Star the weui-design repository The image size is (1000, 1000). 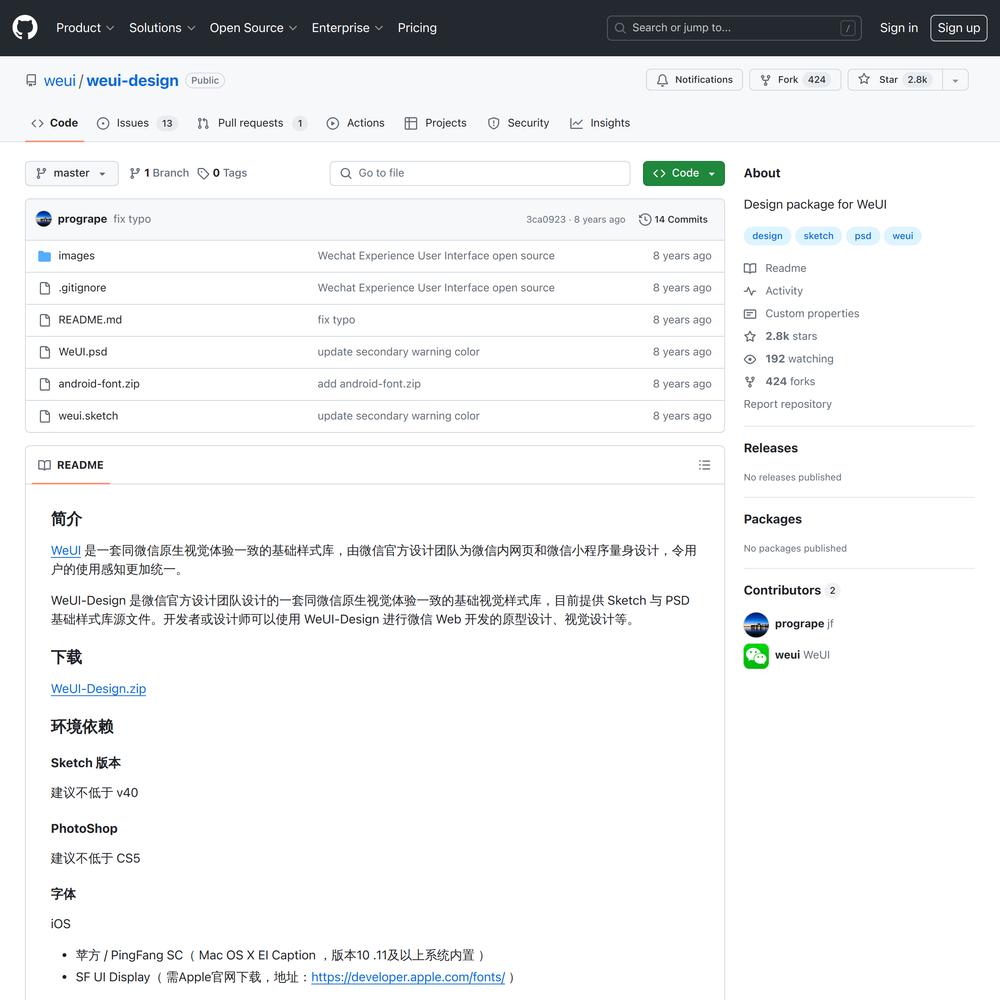point(895,80)
